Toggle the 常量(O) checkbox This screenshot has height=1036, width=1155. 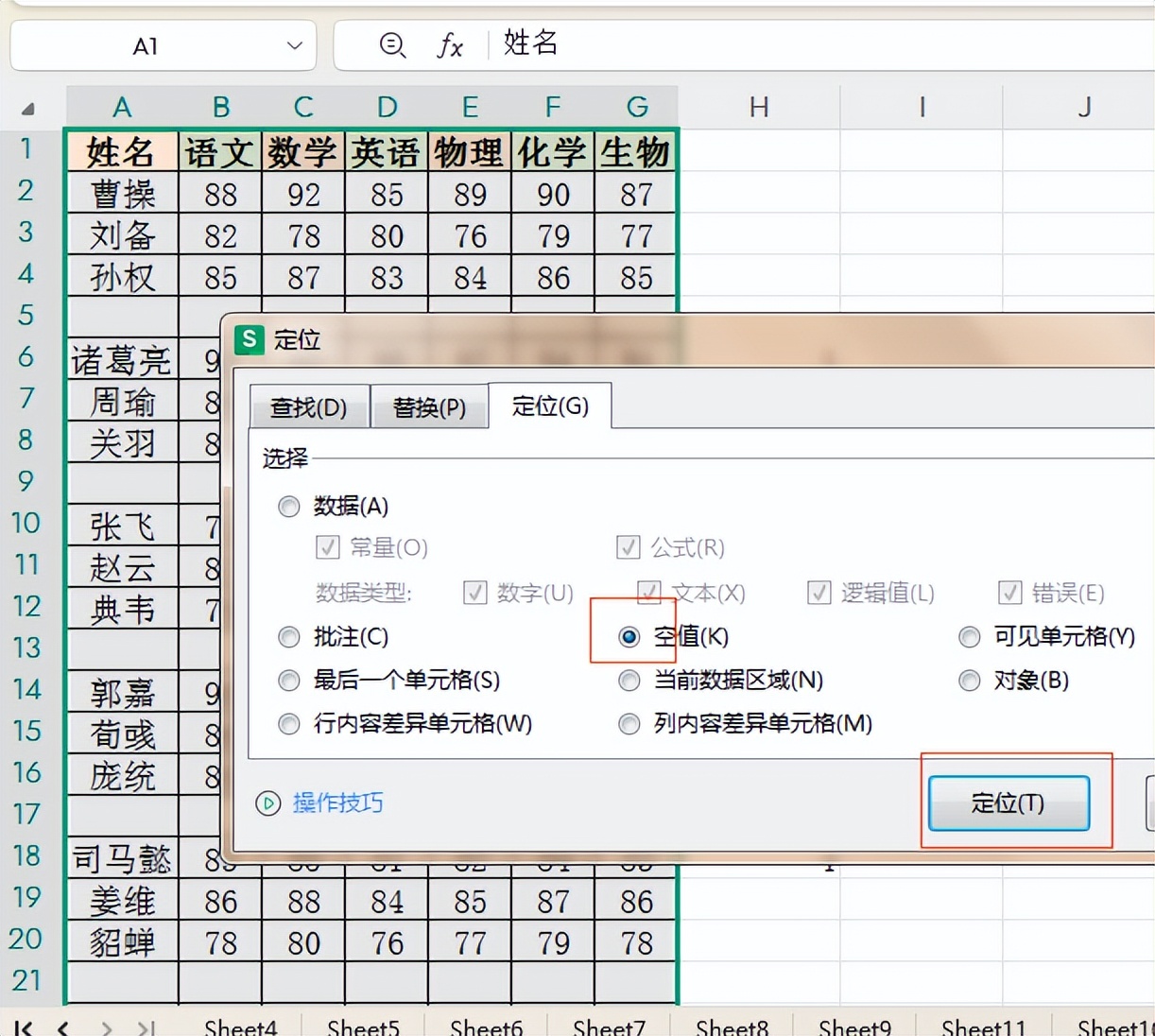(327, 547)
